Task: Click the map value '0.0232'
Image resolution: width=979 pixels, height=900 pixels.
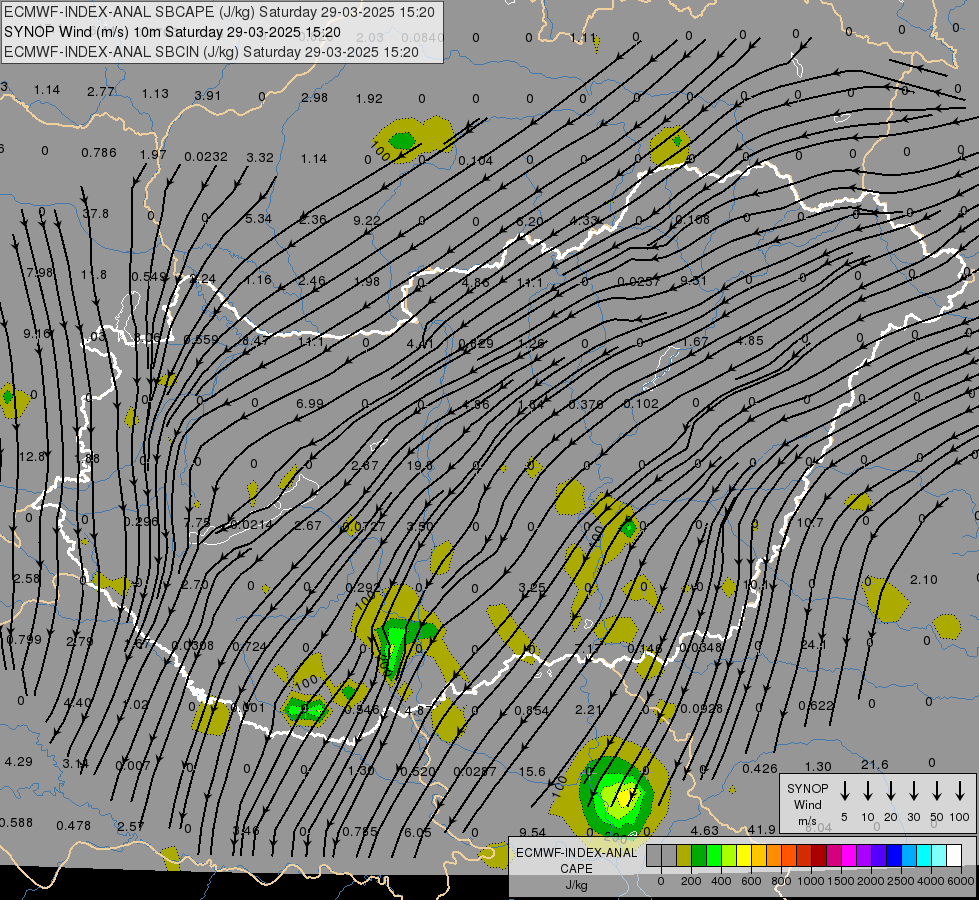Action: (206, 156)
